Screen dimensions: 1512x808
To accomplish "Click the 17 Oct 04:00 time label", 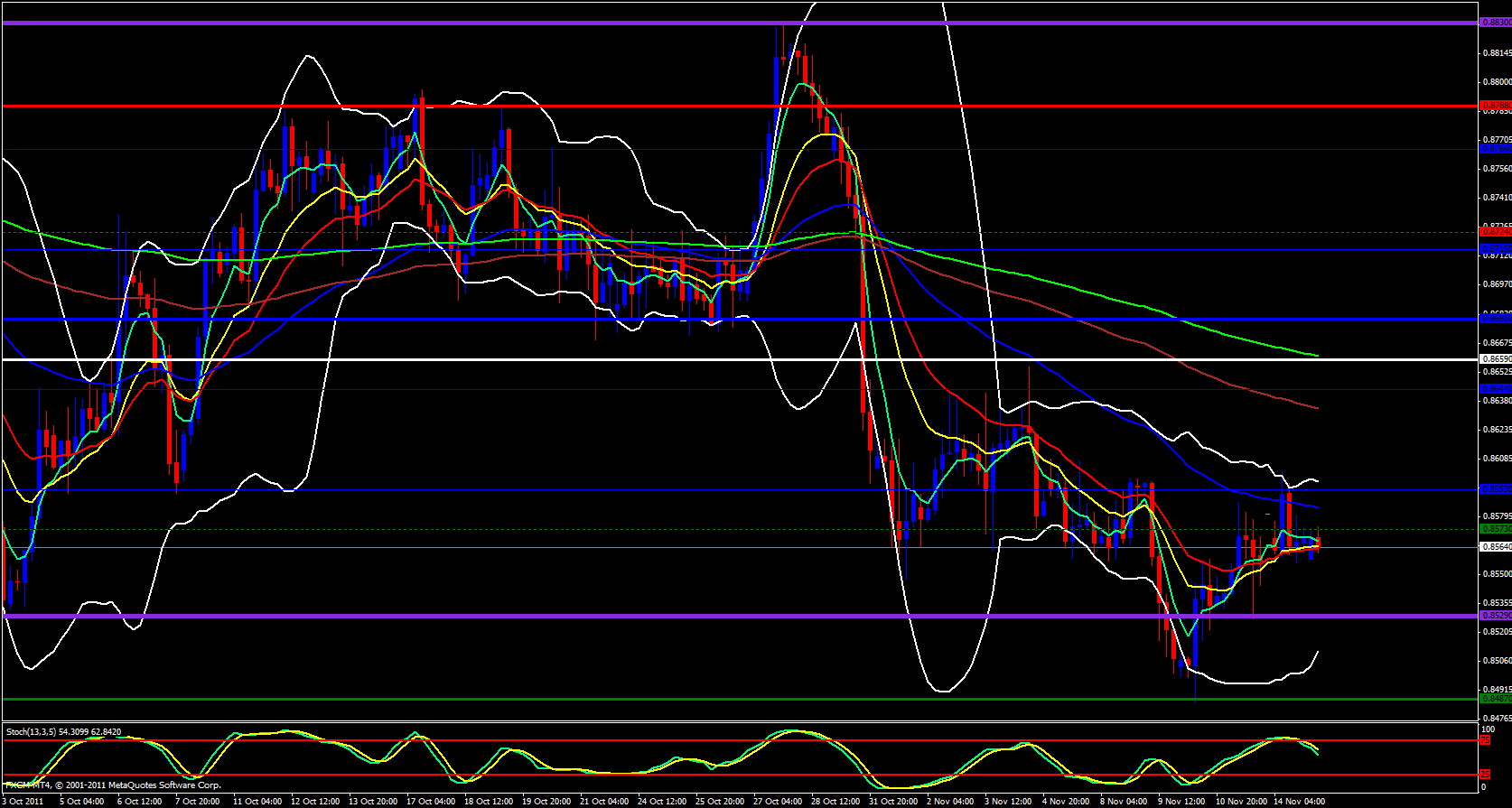I will coord(431,802).
